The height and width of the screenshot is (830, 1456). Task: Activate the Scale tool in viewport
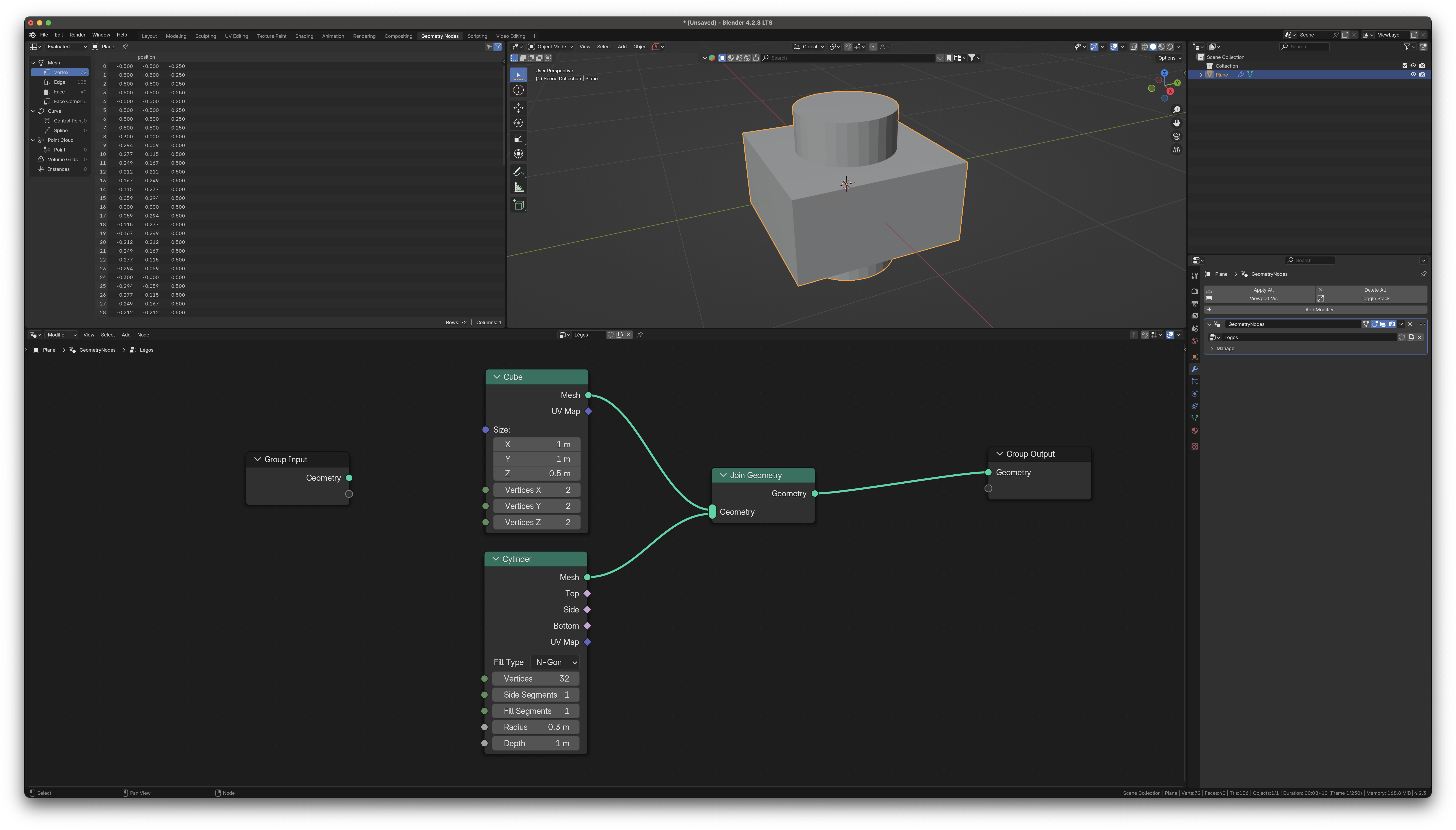tap(518, 139)
